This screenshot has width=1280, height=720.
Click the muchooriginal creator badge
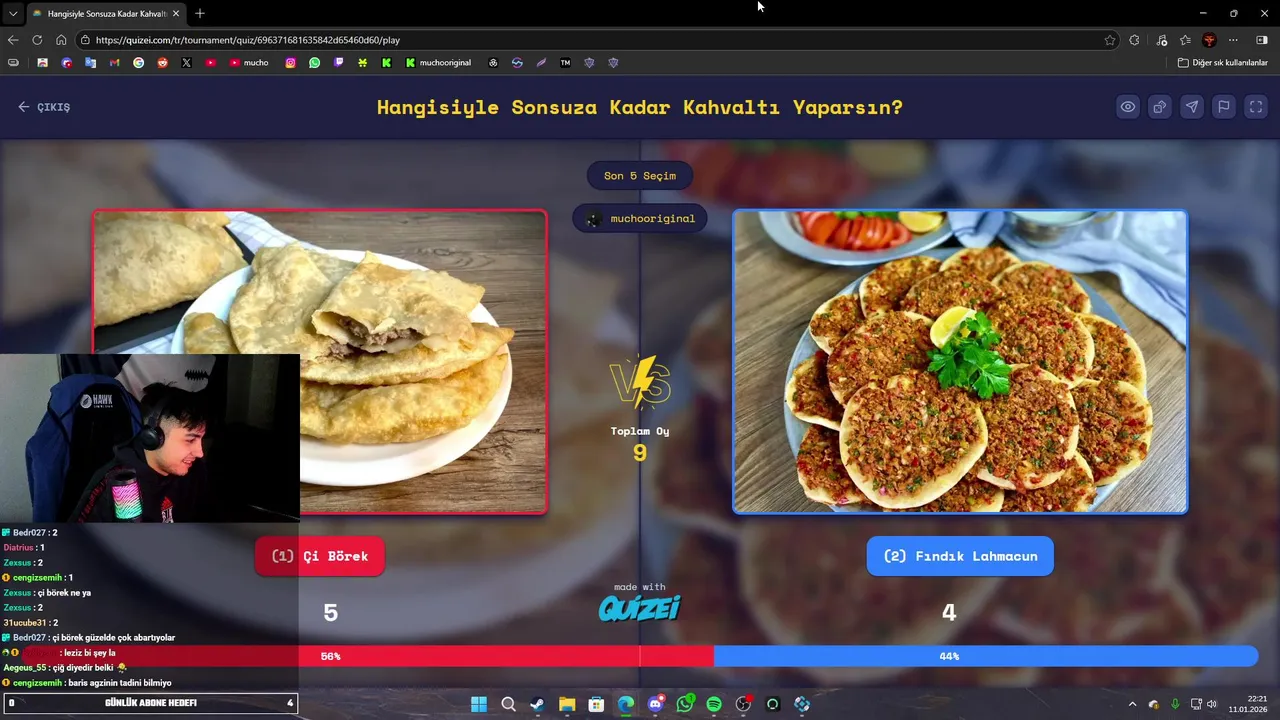[640, 219]
